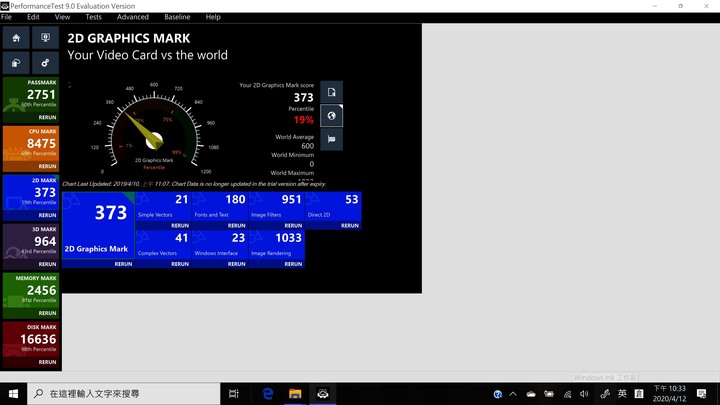
Task: Select the Image Rendering score 1033
Action: [288, 238]
